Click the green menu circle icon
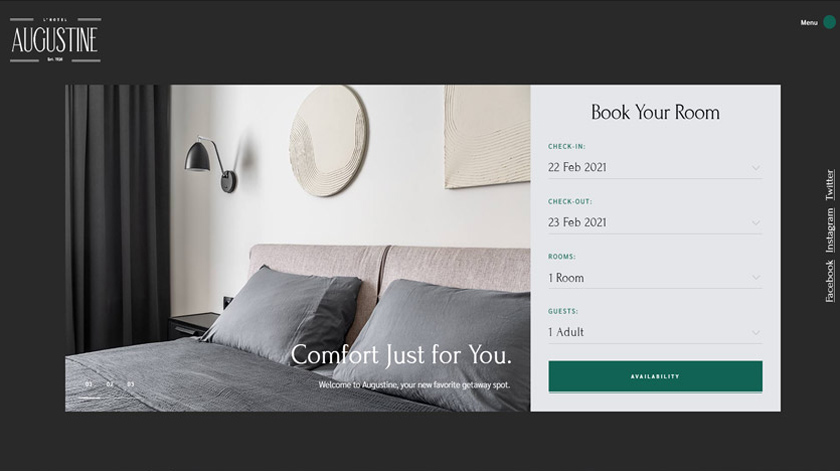The height and width of the screenshot is (471, 840). tap(829, 22)
